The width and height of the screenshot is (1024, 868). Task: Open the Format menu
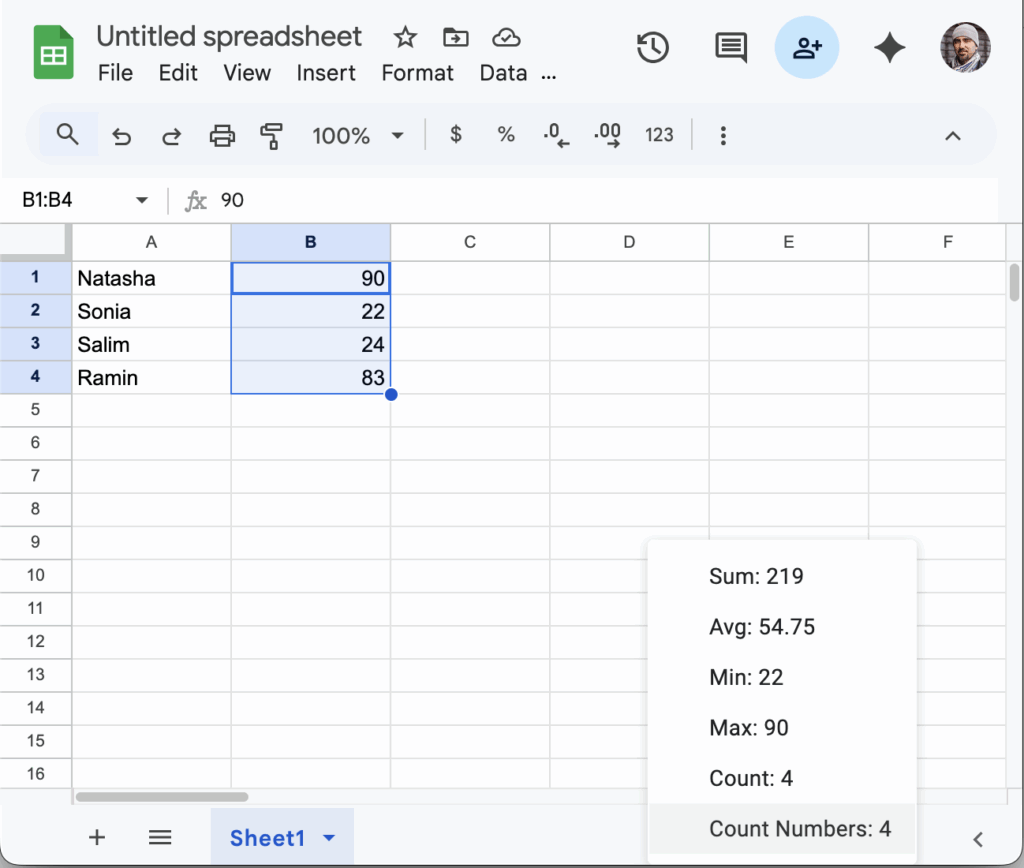pos(417,73)
